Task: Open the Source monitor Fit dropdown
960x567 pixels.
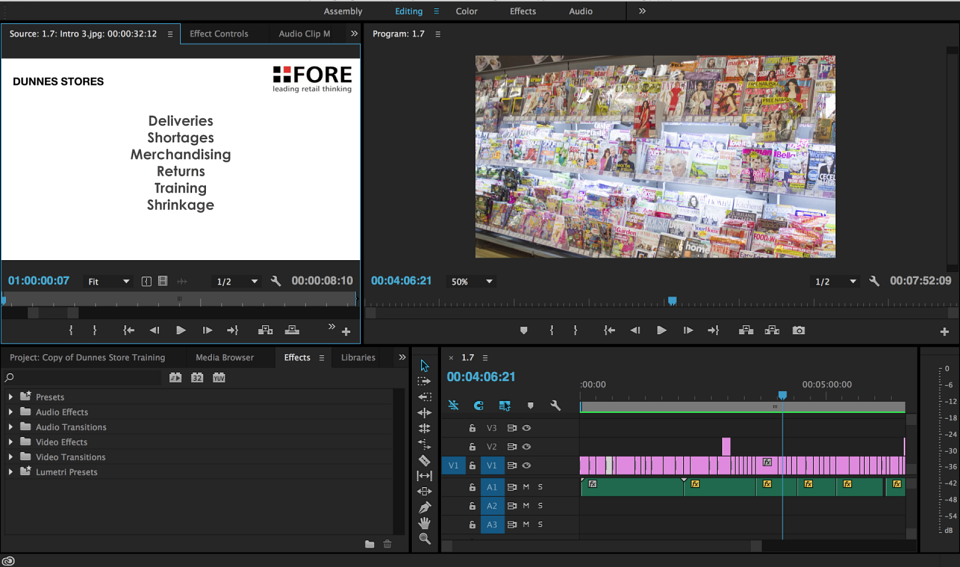Action: 108,282
